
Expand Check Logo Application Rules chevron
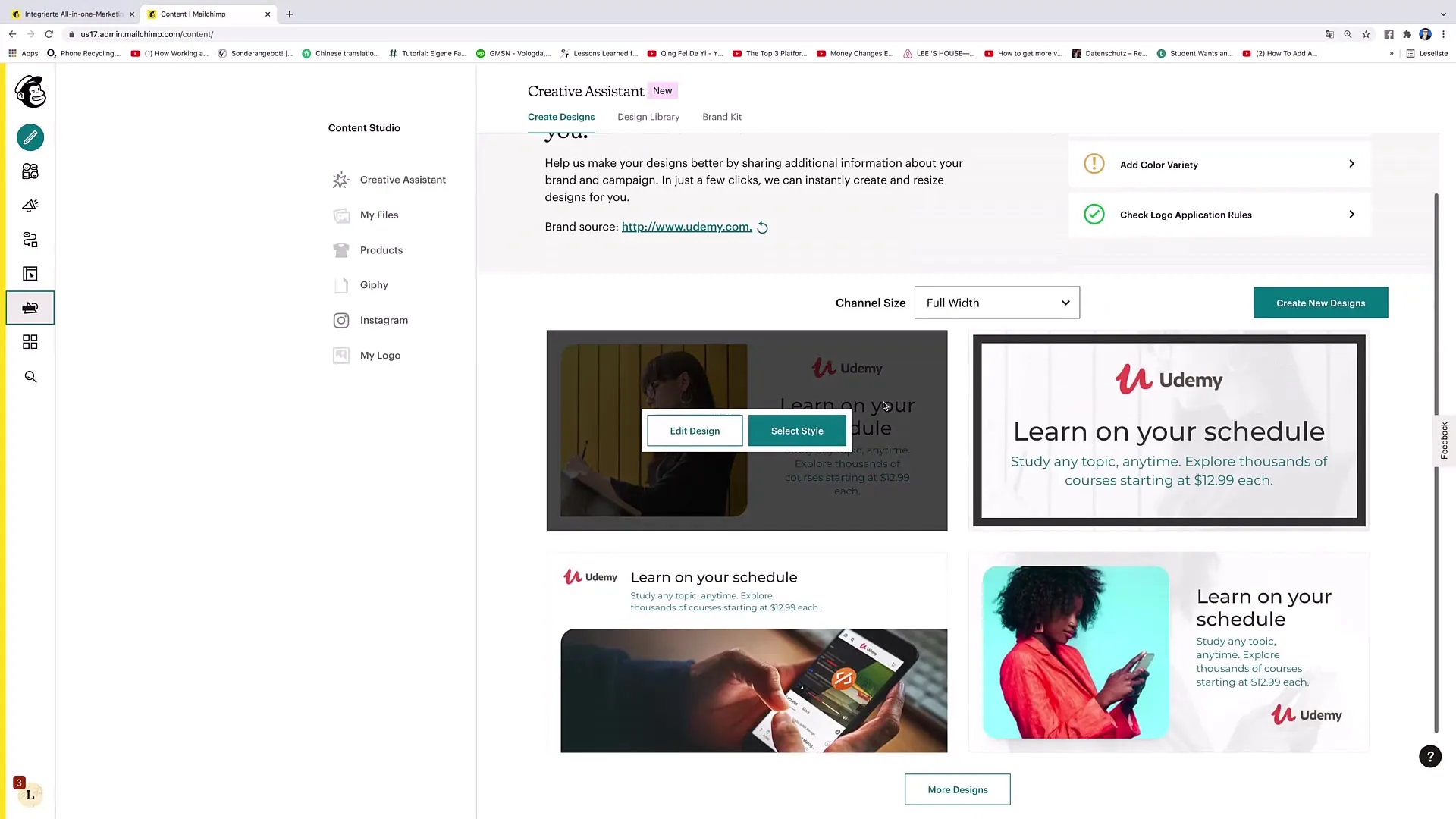[1351, 215]
